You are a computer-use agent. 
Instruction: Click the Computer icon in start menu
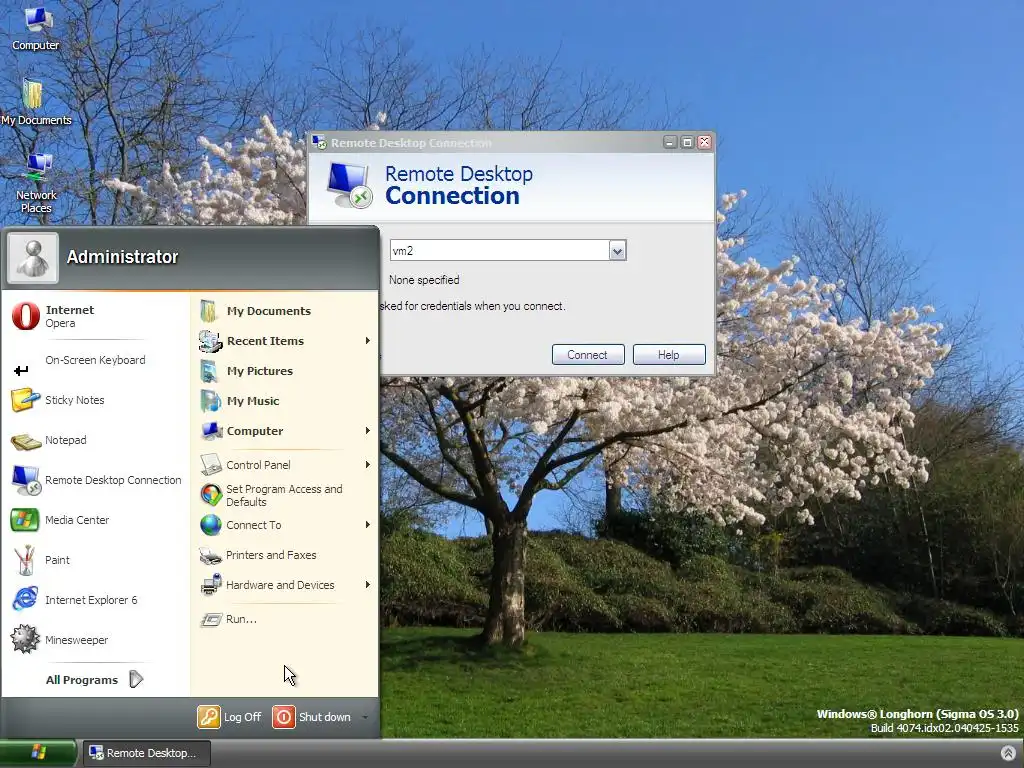click(x=212, y=431)
